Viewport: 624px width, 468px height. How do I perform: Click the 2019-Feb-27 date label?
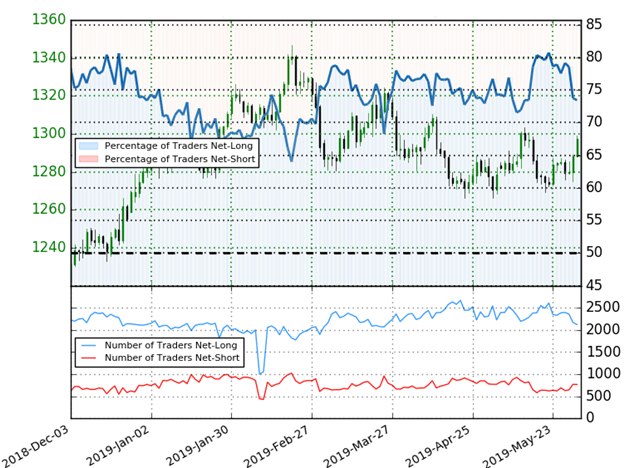pos(277,446)
